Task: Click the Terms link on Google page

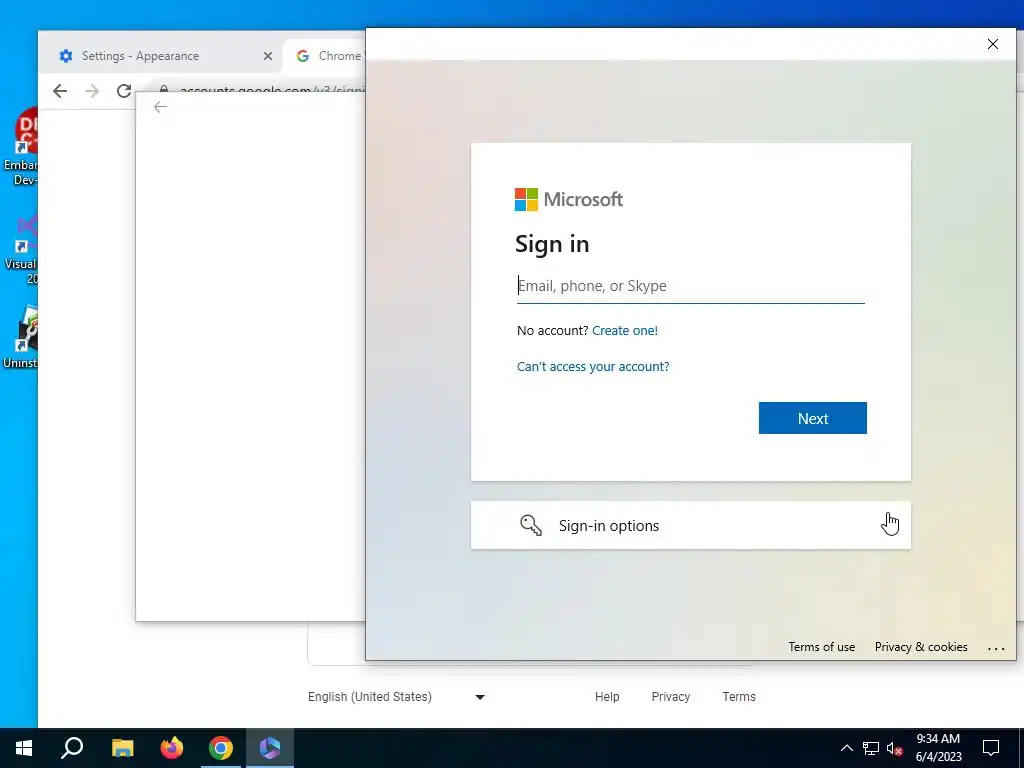Action: point(739,697)
